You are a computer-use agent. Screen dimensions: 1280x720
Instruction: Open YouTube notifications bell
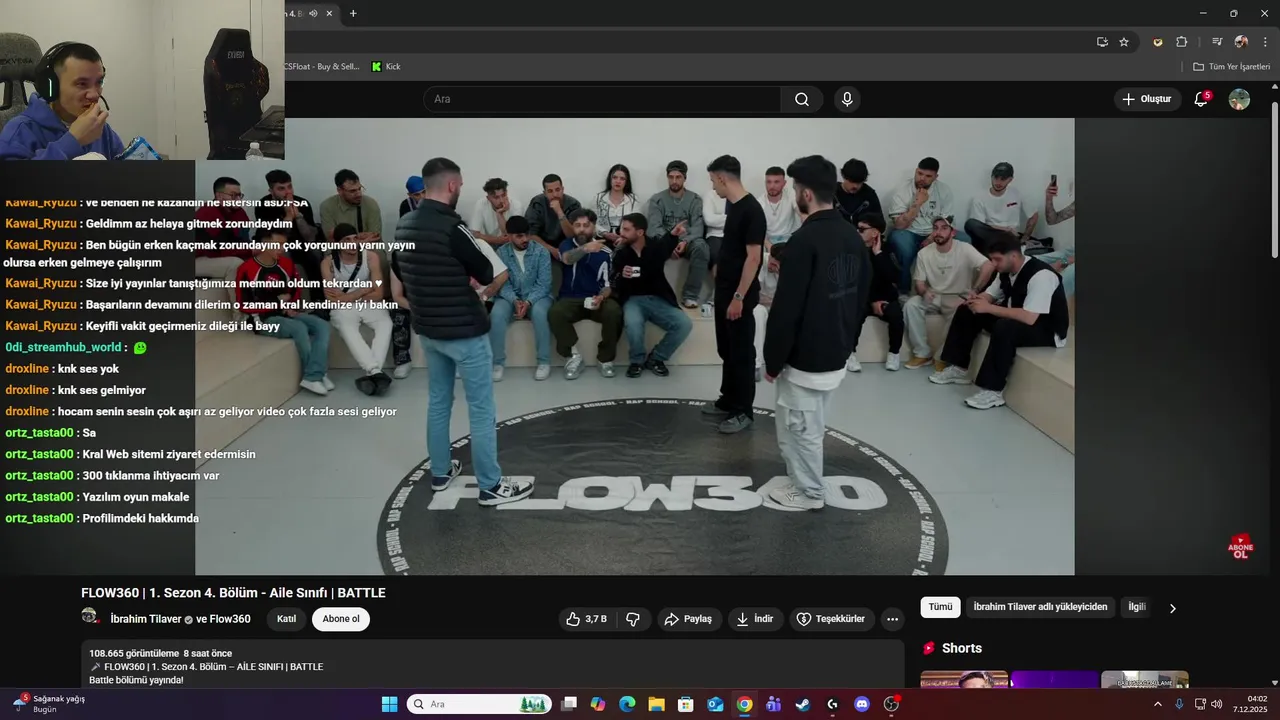tap(1201, 99)
